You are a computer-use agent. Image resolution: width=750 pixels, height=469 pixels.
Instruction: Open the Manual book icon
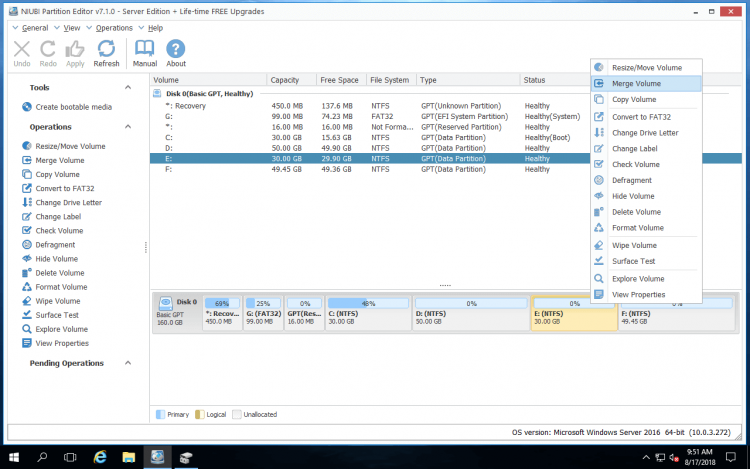[x=145, y=54]
